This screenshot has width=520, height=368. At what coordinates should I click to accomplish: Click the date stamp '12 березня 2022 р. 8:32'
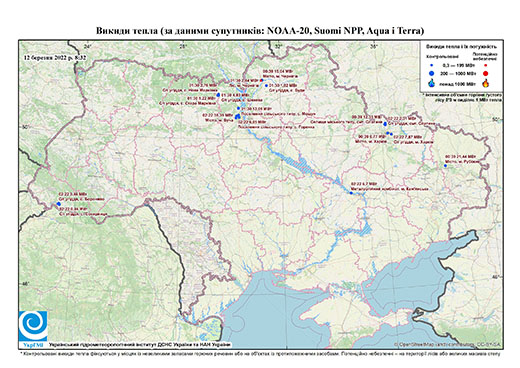click(x=55, y=57)
